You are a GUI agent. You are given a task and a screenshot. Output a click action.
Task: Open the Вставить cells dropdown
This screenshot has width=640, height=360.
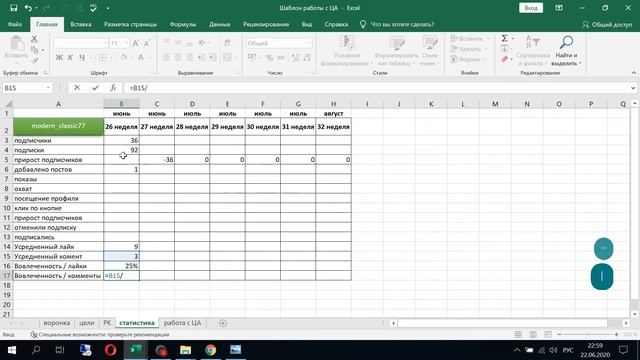click(x=470, y=38)
